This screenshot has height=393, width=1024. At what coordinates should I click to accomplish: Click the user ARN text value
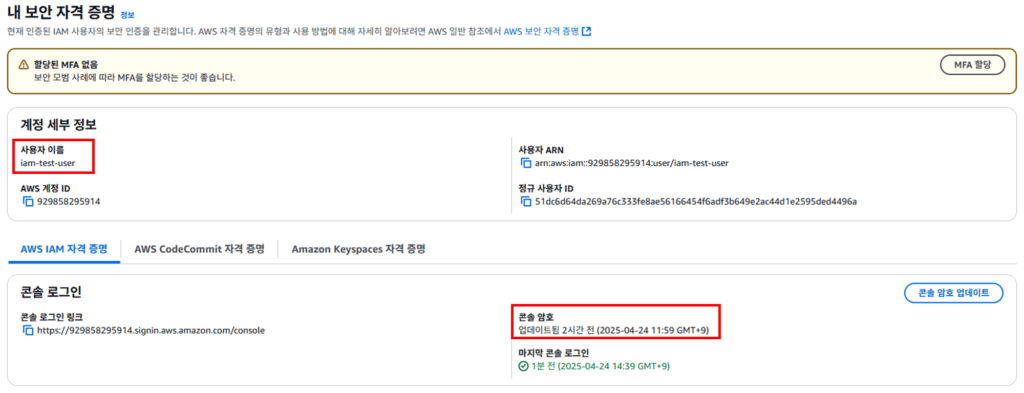pos(632,163)
